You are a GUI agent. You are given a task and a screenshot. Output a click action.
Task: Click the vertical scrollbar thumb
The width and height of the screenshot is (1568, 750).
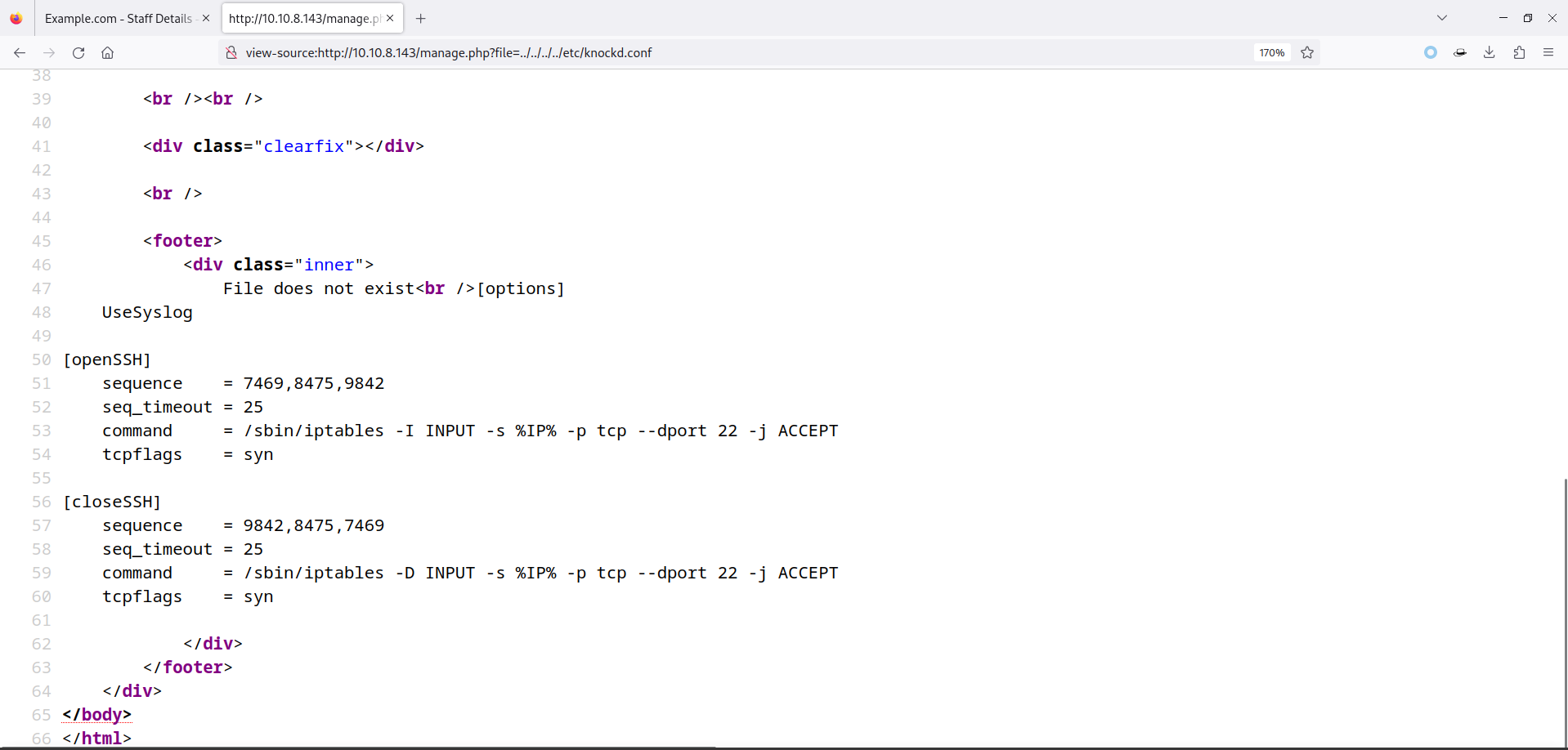tap(1565, 613)
